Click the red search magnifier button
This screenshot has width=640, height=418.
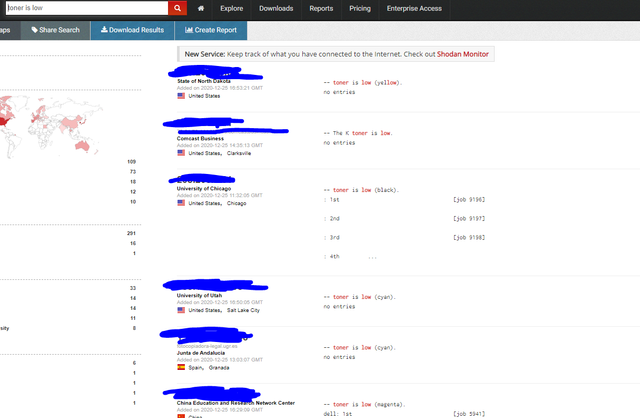(x=178, y=8)
